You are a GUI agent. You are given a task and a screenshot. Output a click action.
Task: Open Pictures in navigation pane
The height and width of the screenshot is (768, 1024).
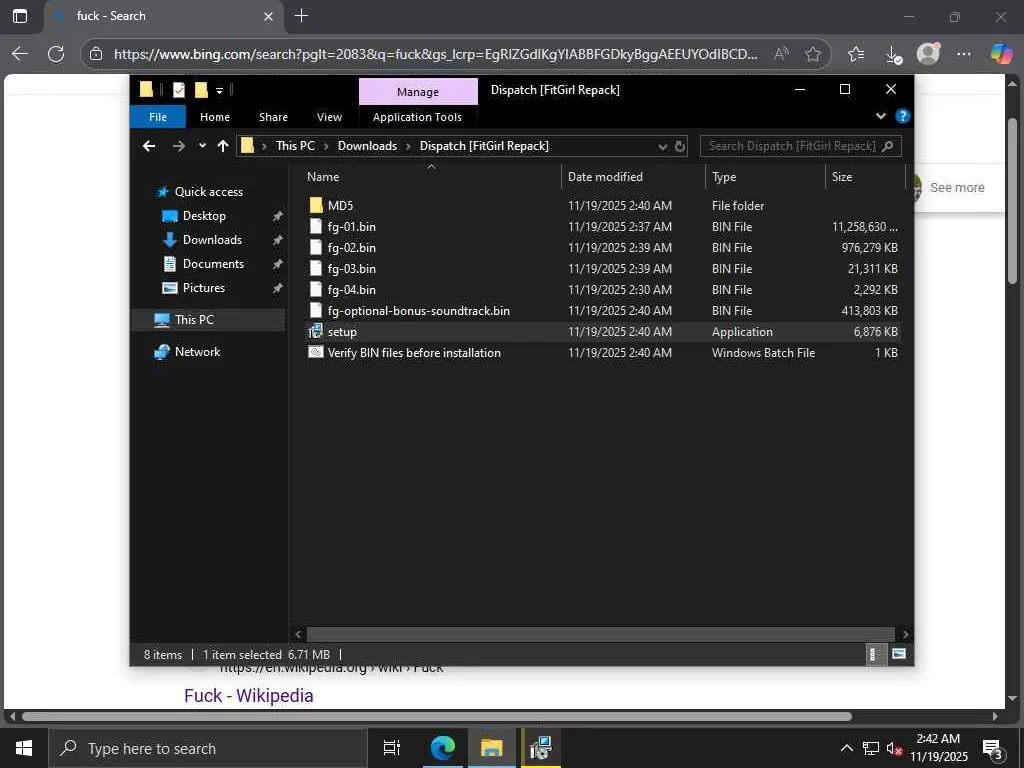[203, 288]
